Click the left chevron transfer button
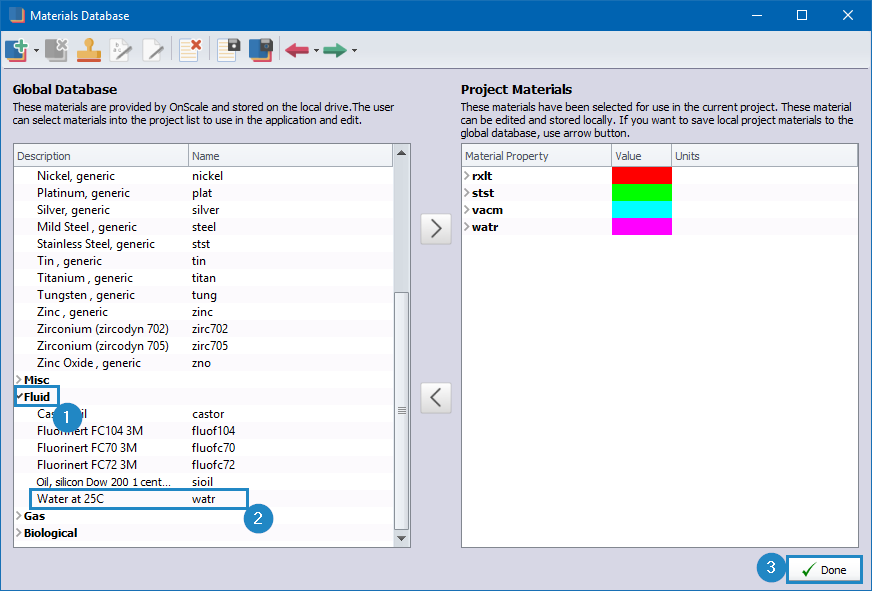This screenshot has width=872, height=591. coord(436,398)
